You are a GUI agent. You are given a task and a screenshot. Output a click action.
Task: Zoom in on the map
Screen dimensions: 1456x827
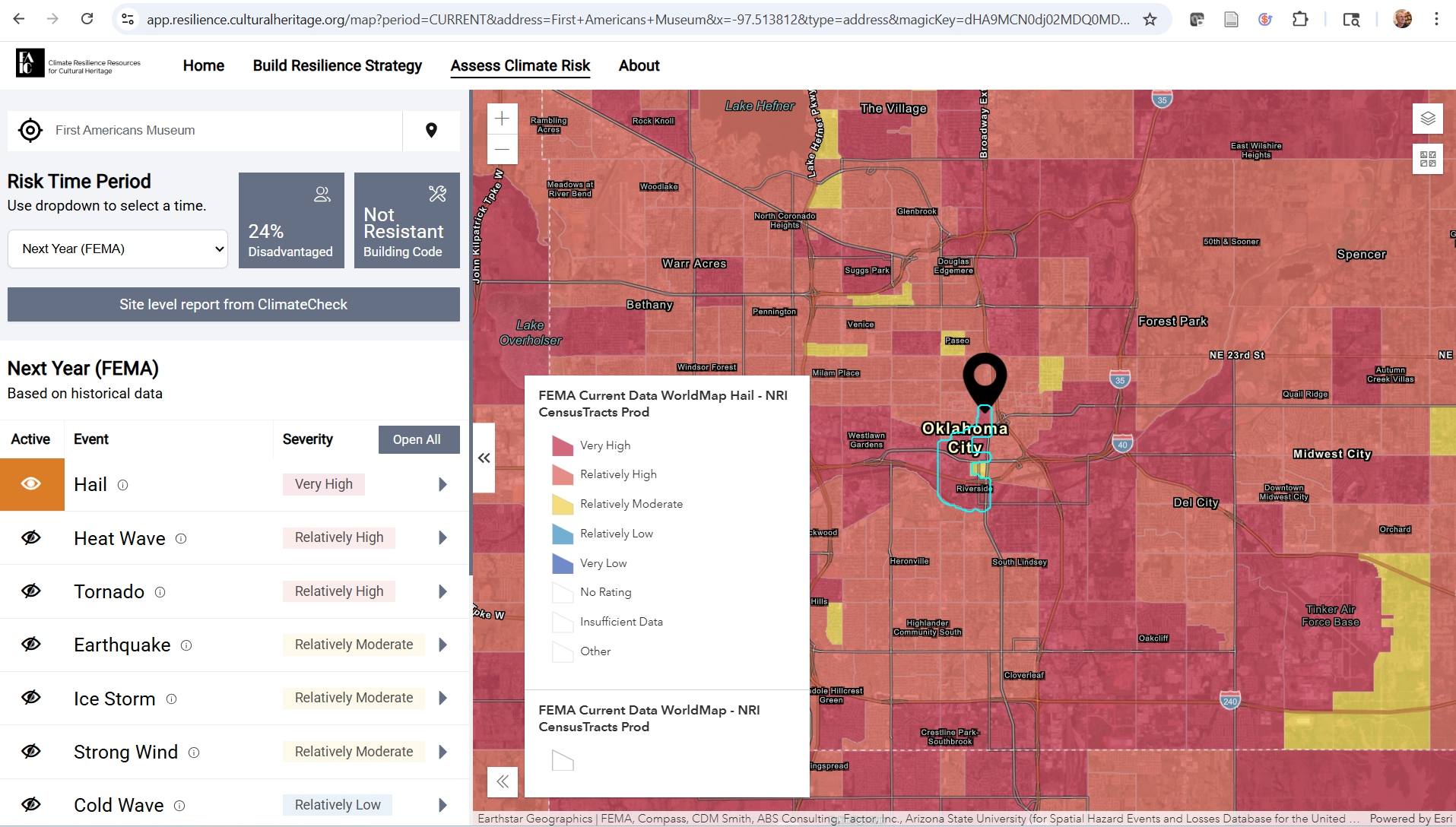coord(502,119)
